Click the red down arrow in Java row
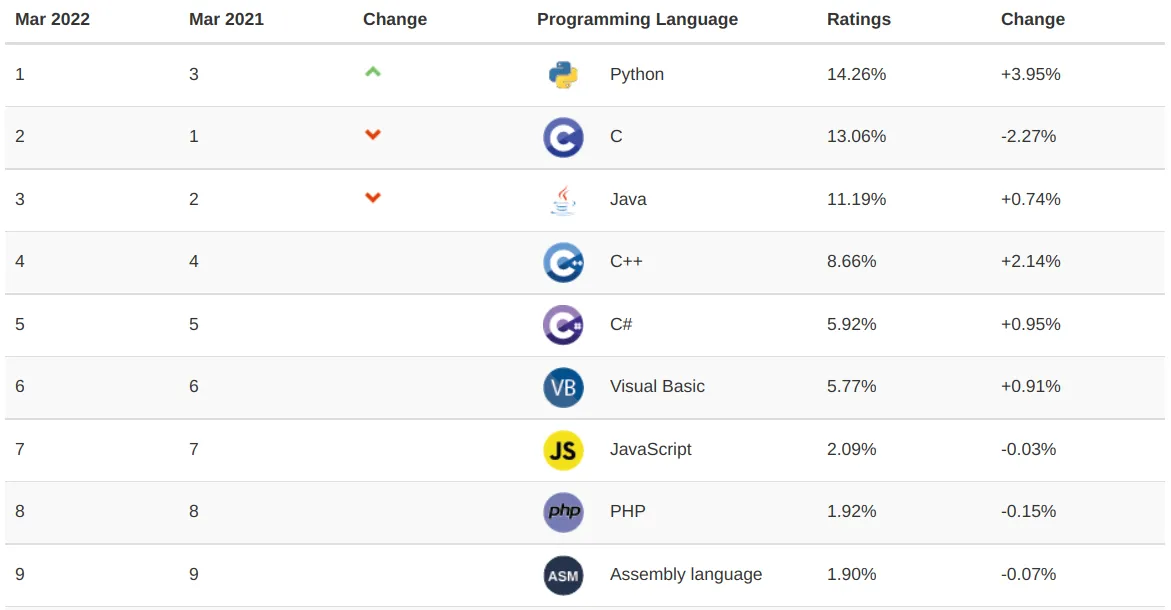This screenshot has height=610, width=1171. 373,198
